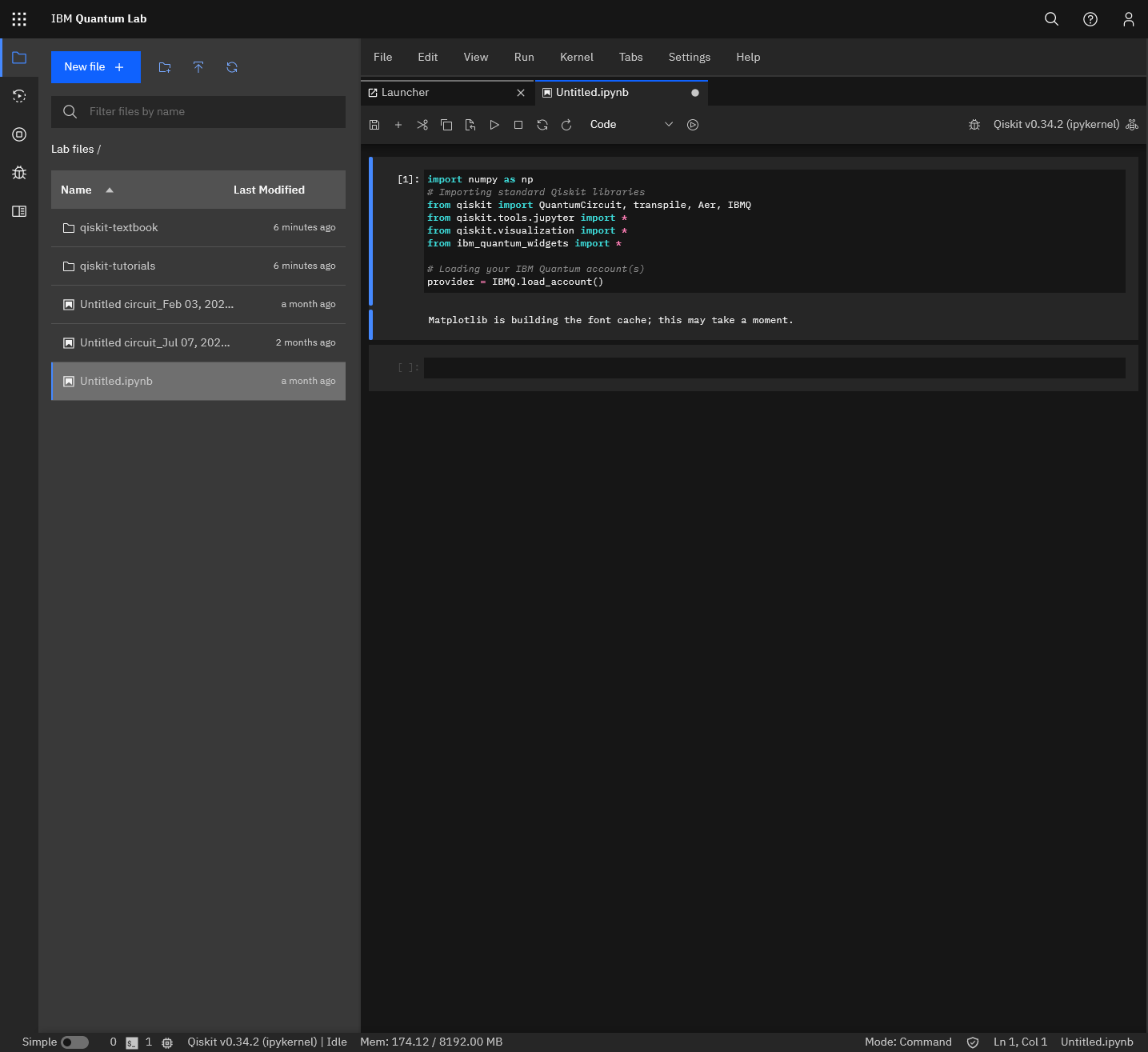Screen dimensions: 1148x1052
Task: Restart the kernel icon
Action: [542, 125]
